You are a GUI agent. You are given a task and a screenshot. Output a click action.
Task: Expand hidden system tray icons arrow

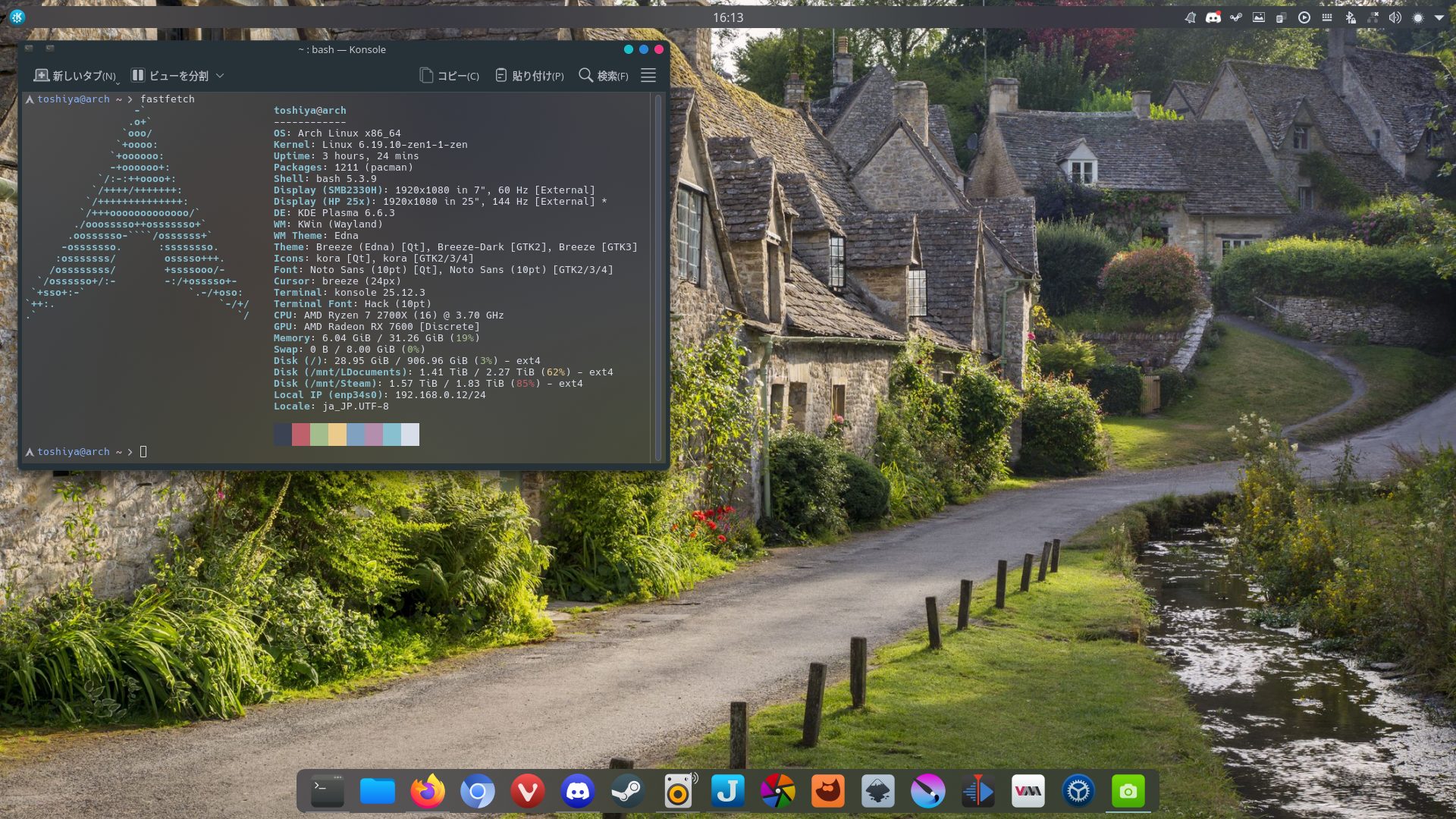(1439, 17)
